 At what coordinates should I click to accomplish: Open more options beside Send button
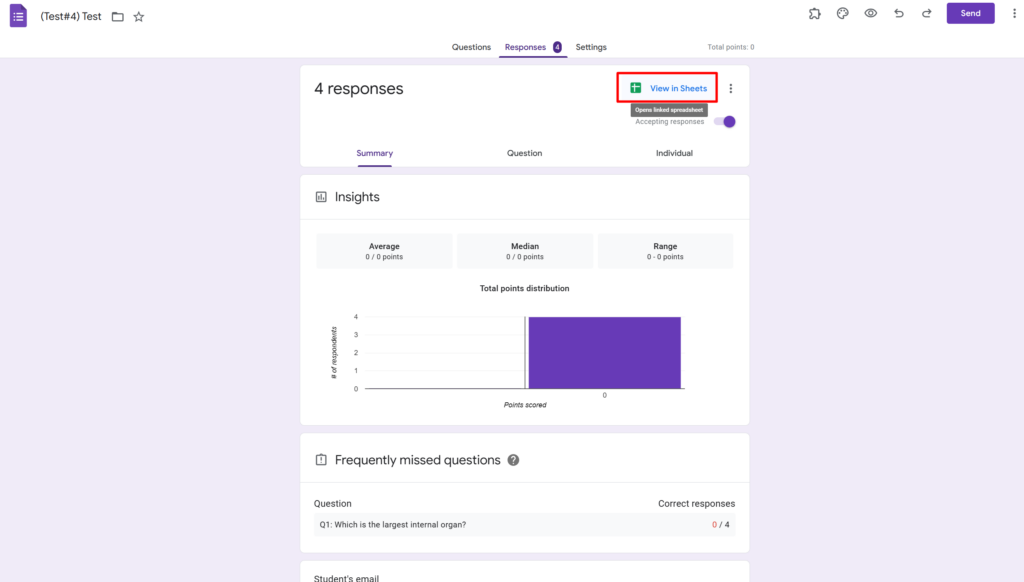coord(1014,13)
